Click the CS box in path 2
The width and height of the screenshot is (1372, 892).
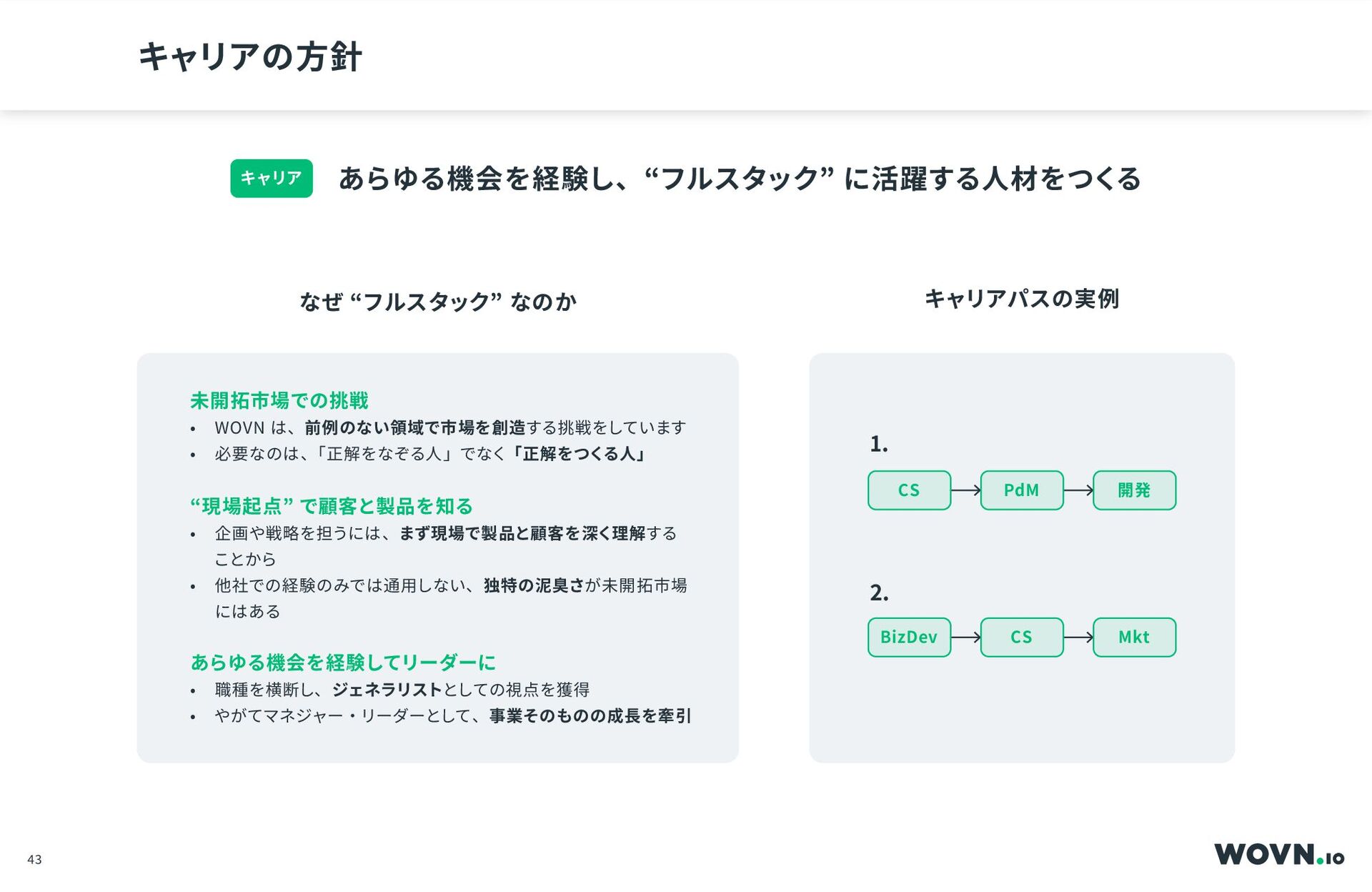point(1022,638)
